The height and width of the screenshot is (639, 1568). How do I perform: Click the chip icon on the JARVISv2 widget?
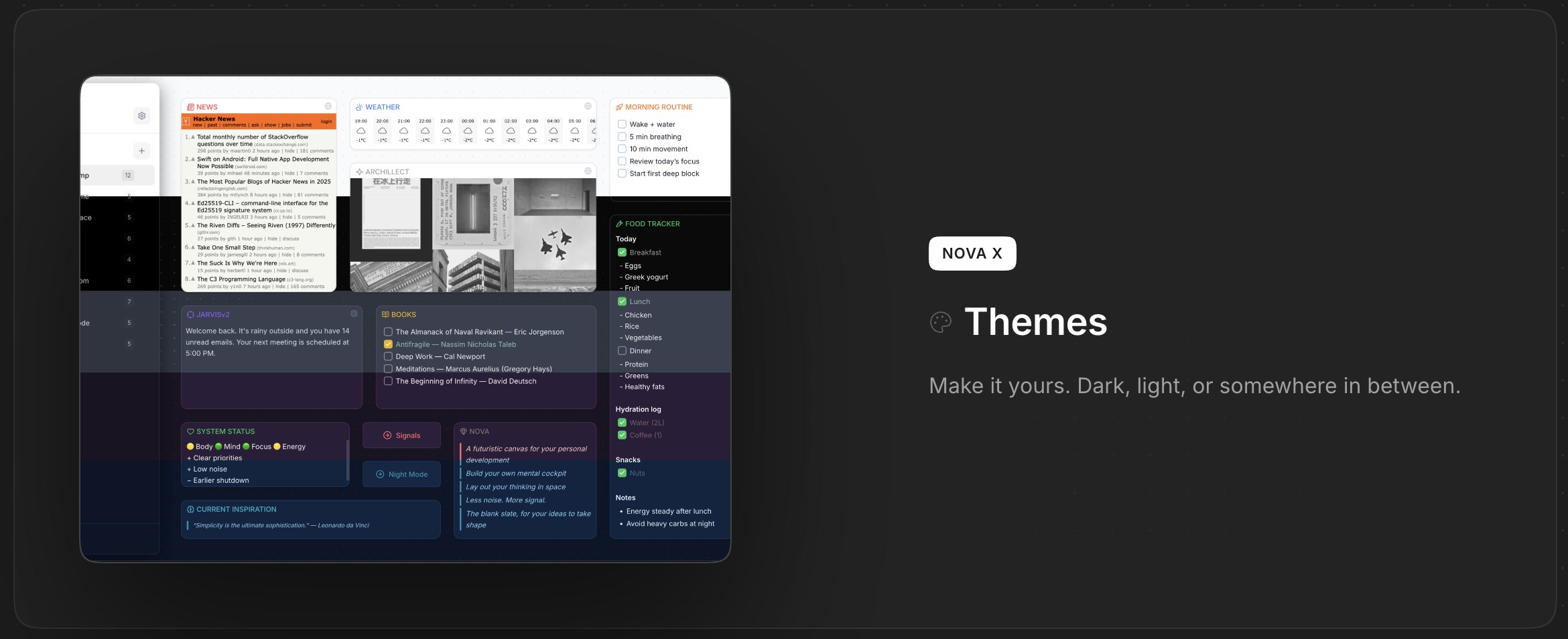[354, 313]
